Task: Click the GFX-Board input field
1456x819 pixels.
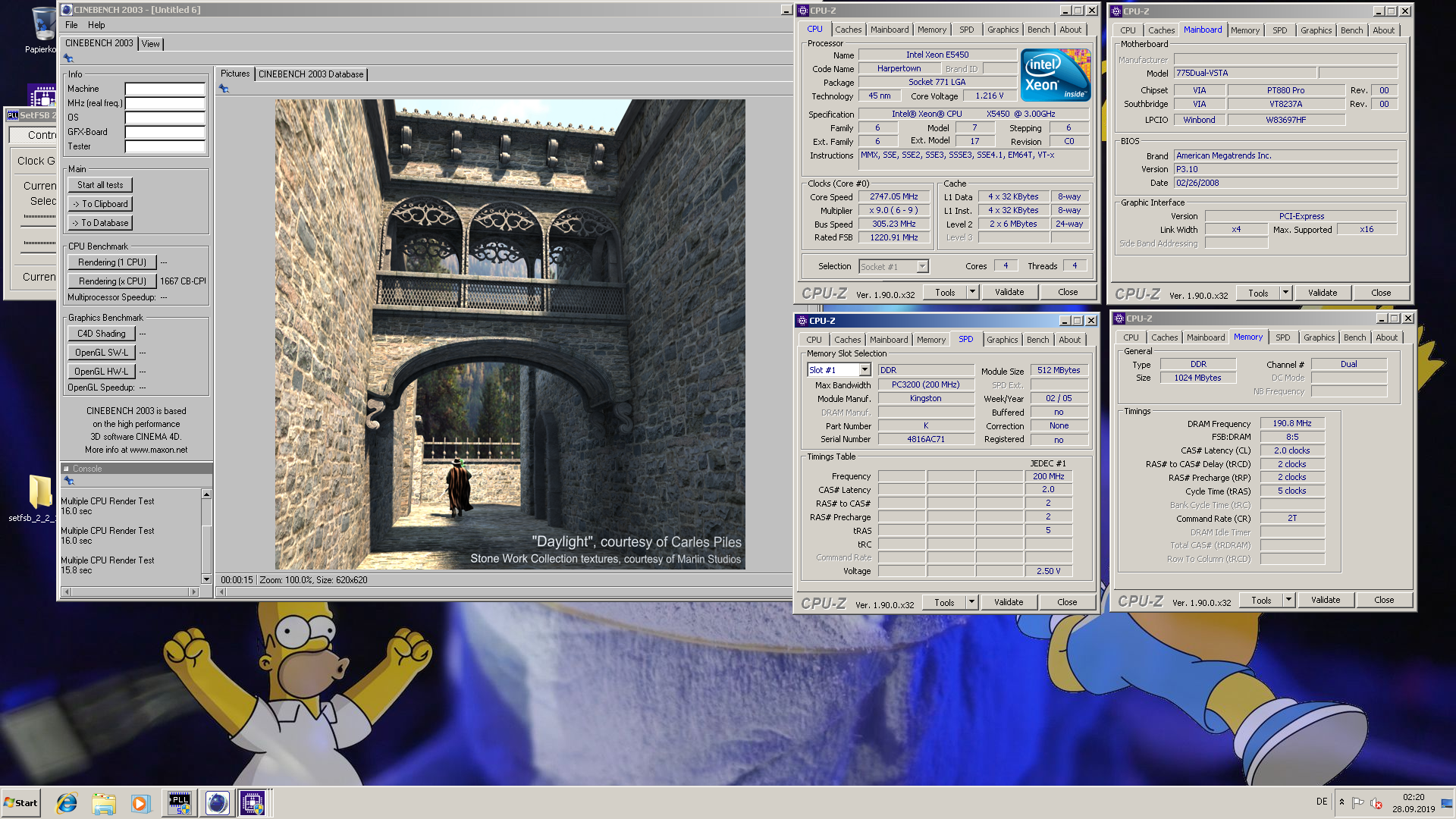Action: point(165,132)
